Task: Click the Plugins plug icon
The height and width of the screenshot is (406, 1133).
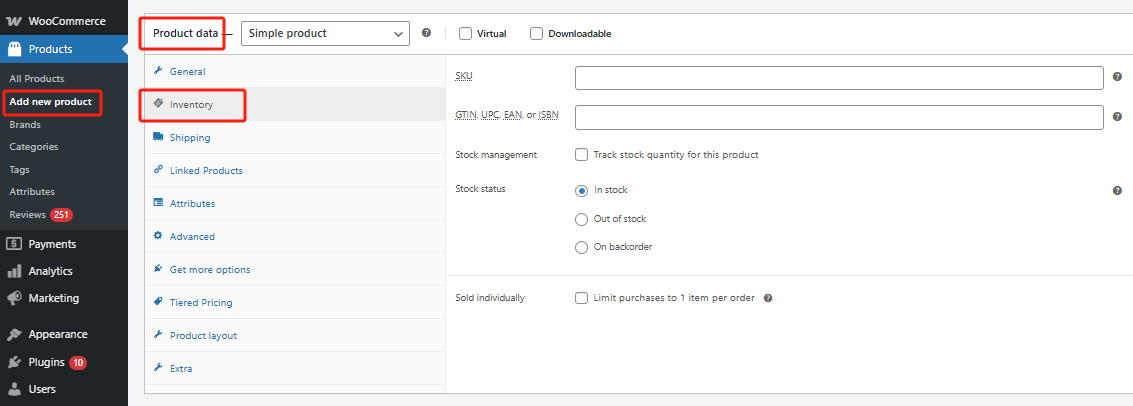Action: (x=14, y=362)
